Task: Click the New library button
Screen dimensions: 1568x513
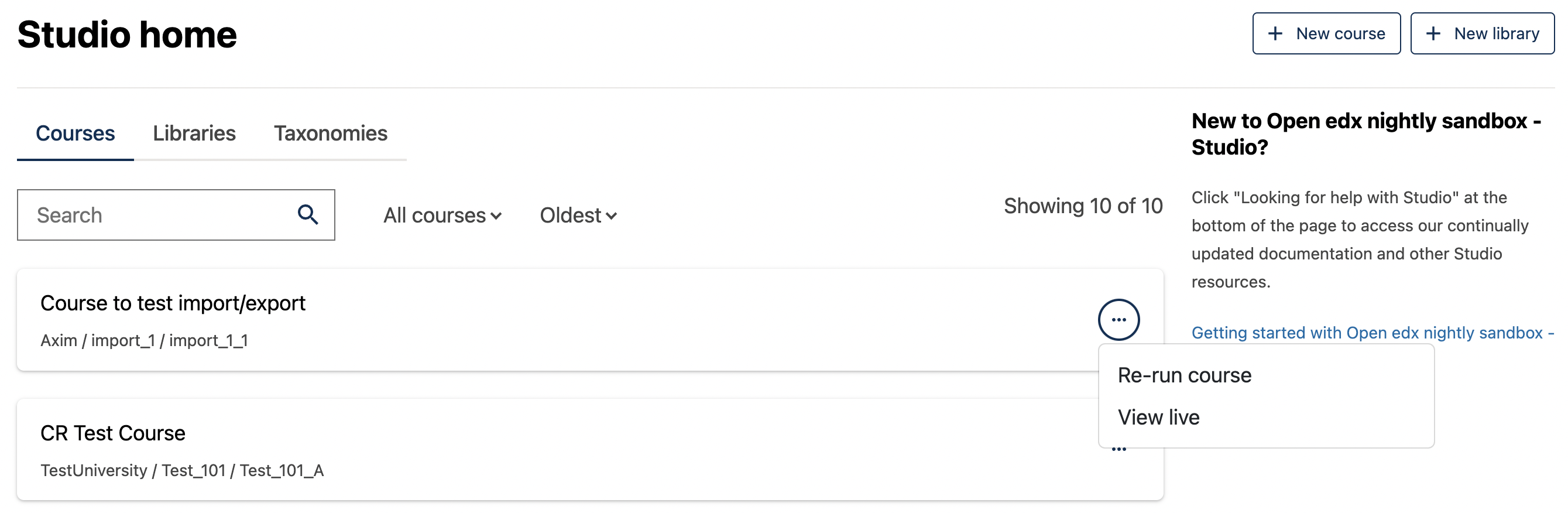Action: coord(1481,33)
